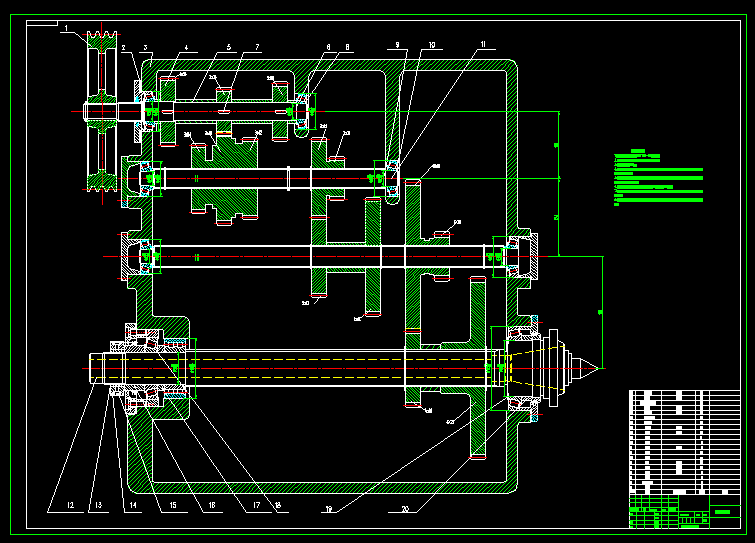Select part callout number 2
Image resolution: width=755 pixels, height=543 pixels.
coord(124,48)
